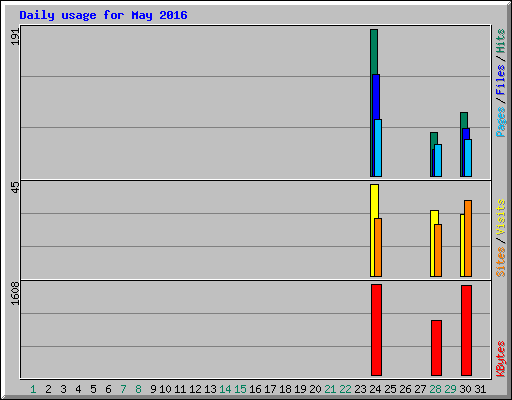Click the cyan Pages bar for day 24

pyautogui.click(x=378, y=148)
